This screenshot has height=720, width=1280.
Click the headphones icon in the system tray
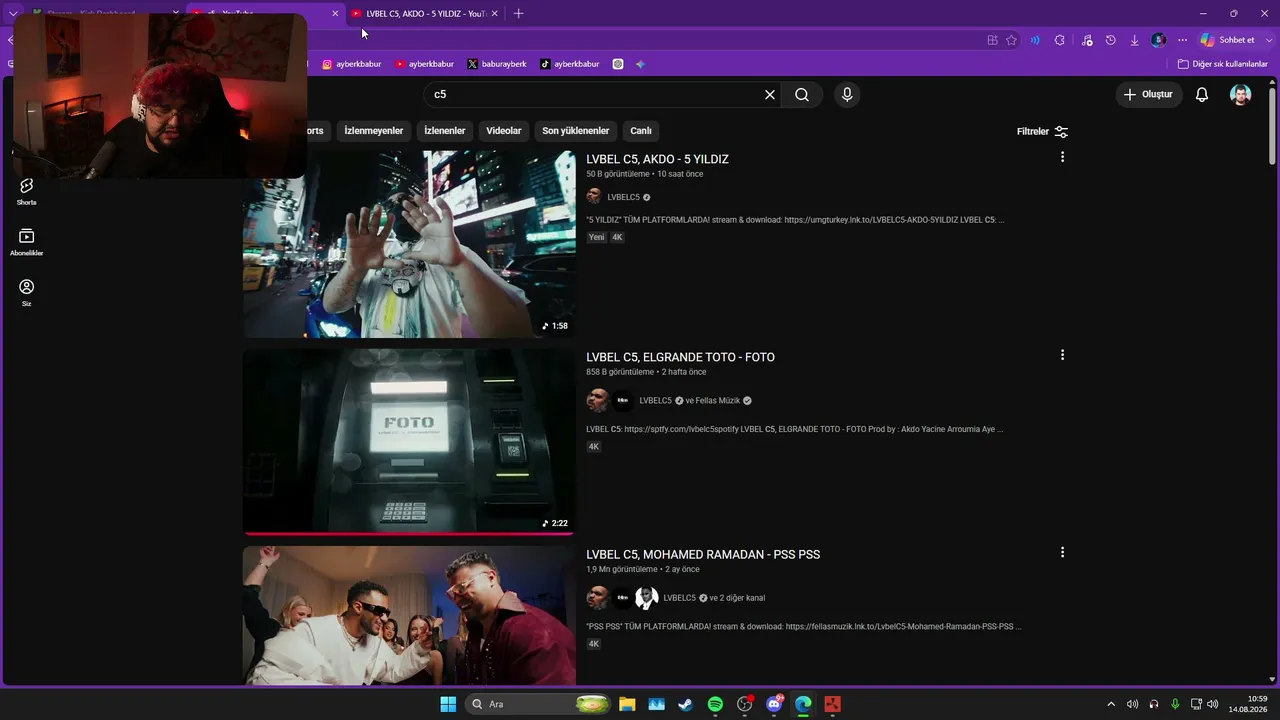pyautogui.click(x=1154, y=704)
